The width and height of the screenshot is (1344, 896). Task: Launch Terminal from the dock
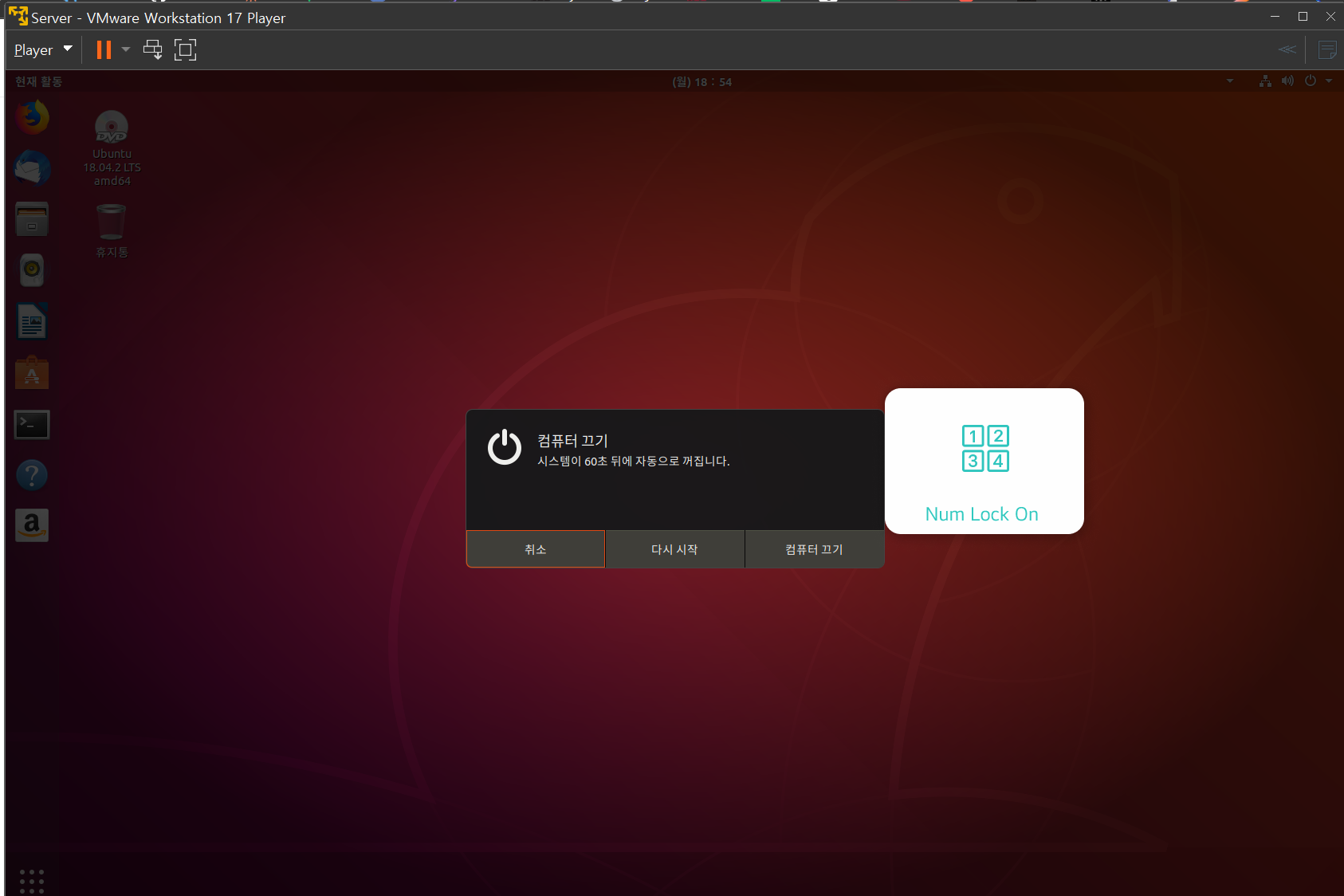point(32,424)
